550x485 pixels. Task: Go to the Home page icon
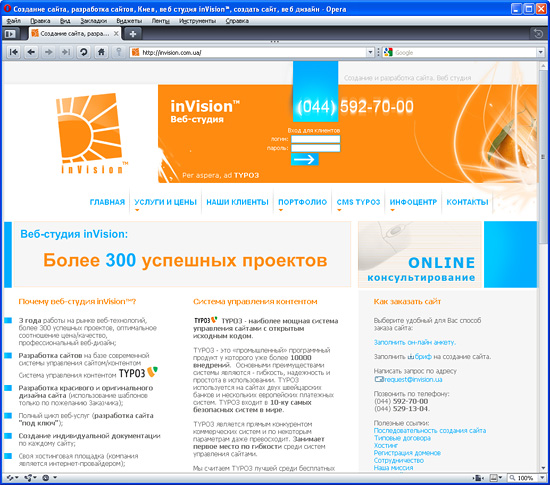click(x=101, y=52)
